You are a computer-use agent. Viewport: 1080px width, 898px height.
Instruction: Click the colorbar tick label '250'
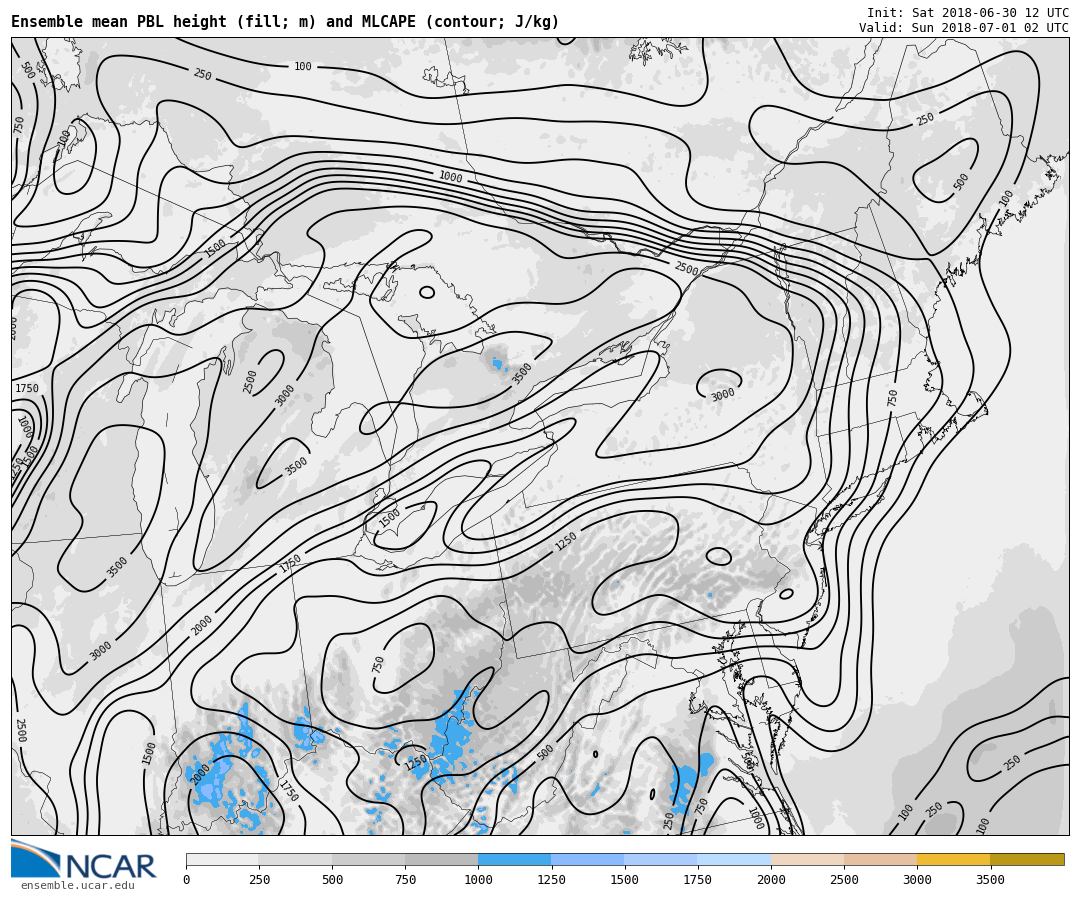pos(259,879)
